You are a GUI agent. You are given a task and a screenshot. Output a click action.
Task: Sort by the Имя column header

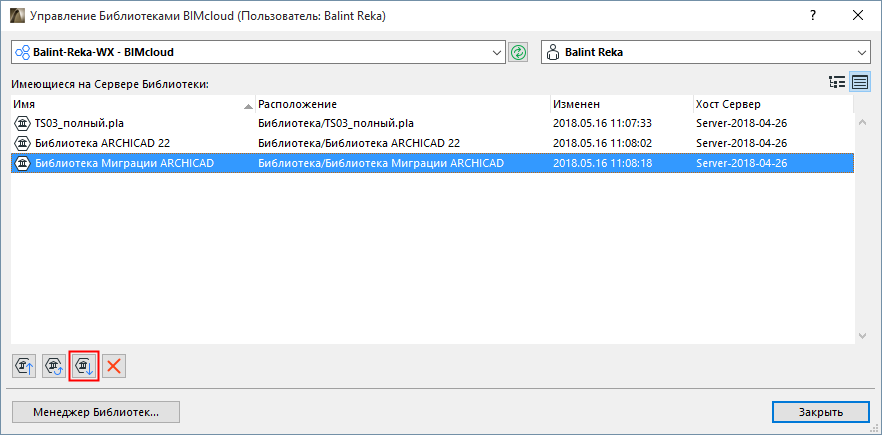133,104
